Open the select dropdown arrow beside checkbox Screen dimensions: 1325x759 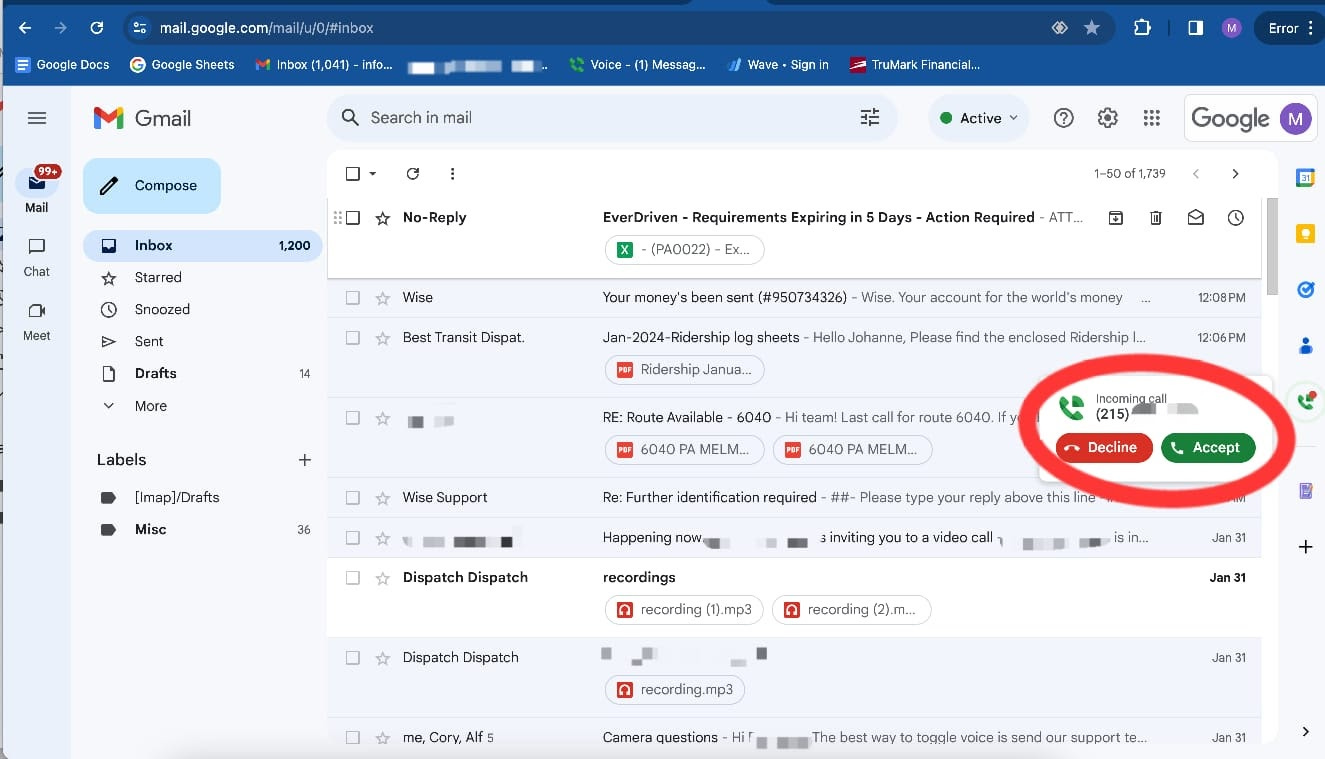pos(373,174)
